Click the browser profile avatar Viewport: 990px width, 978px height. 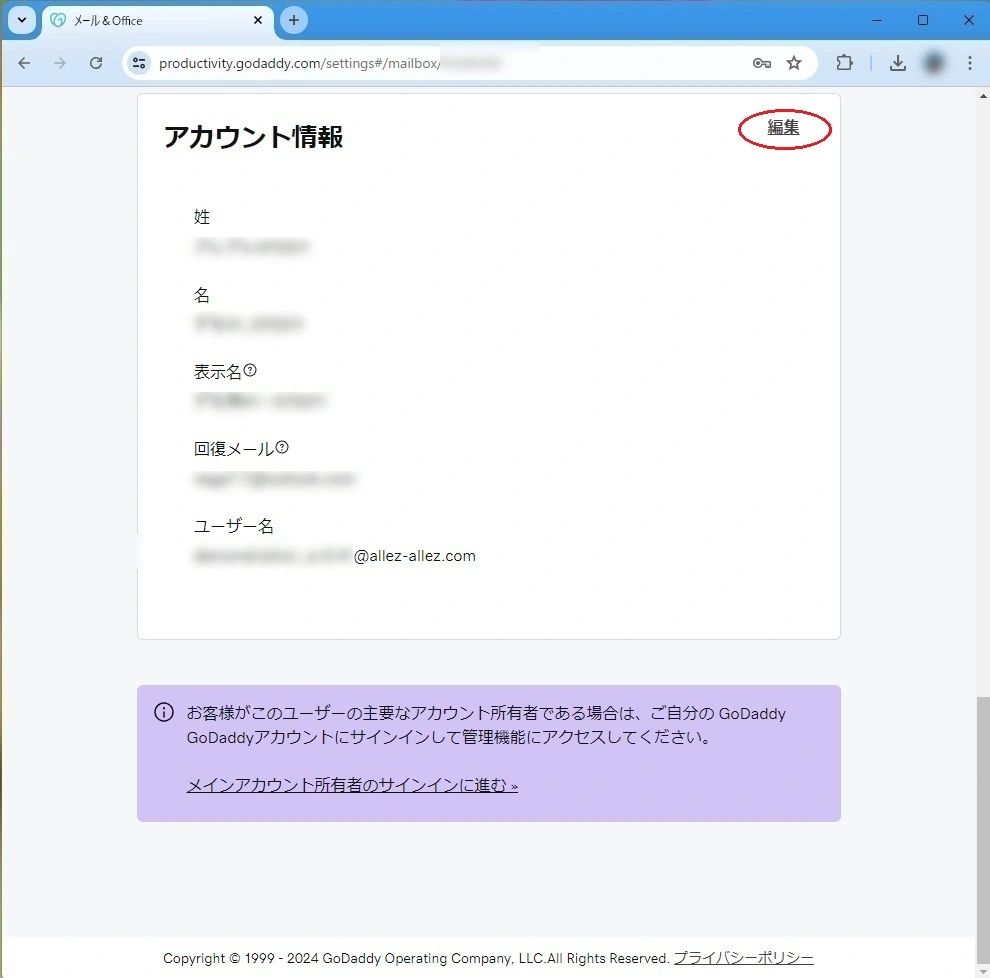pyautogui.click(x=934, y=63)
